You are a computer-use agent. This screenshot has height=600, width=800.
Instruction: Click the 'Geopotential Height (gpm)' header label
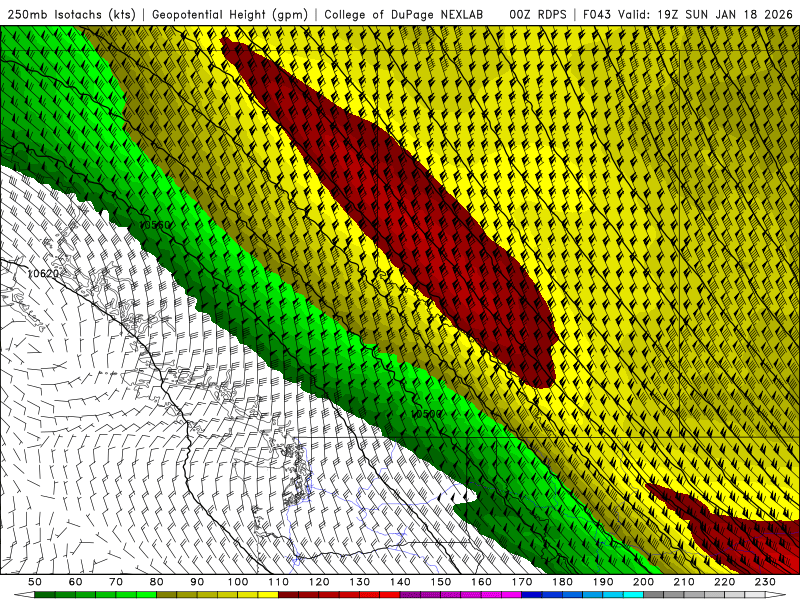click(x=230, y=15)
